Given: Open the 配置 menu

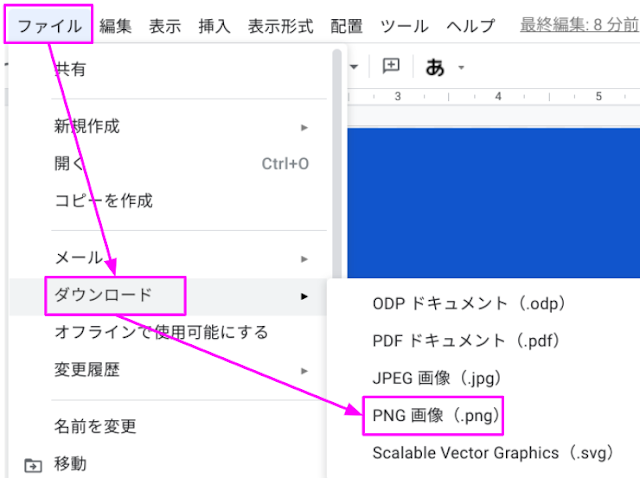Looking at the screenshot, I should (x=347, y=26).
